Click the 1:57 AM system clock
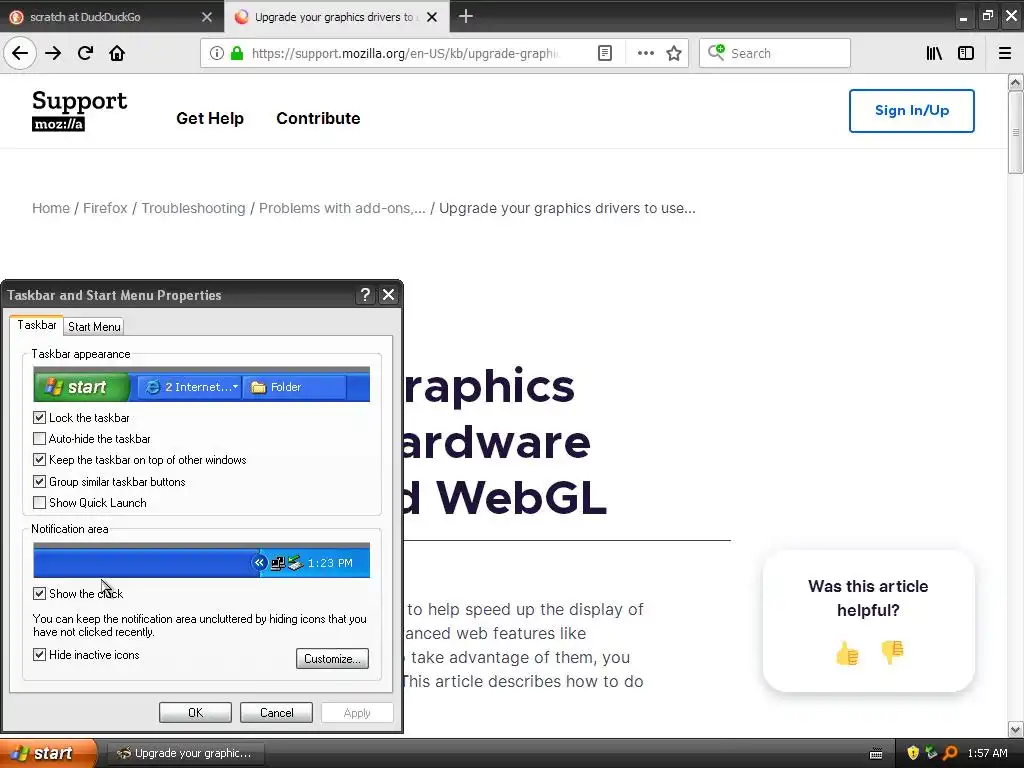The width and height of the screenshot is (1024, 768). [987, 753]
